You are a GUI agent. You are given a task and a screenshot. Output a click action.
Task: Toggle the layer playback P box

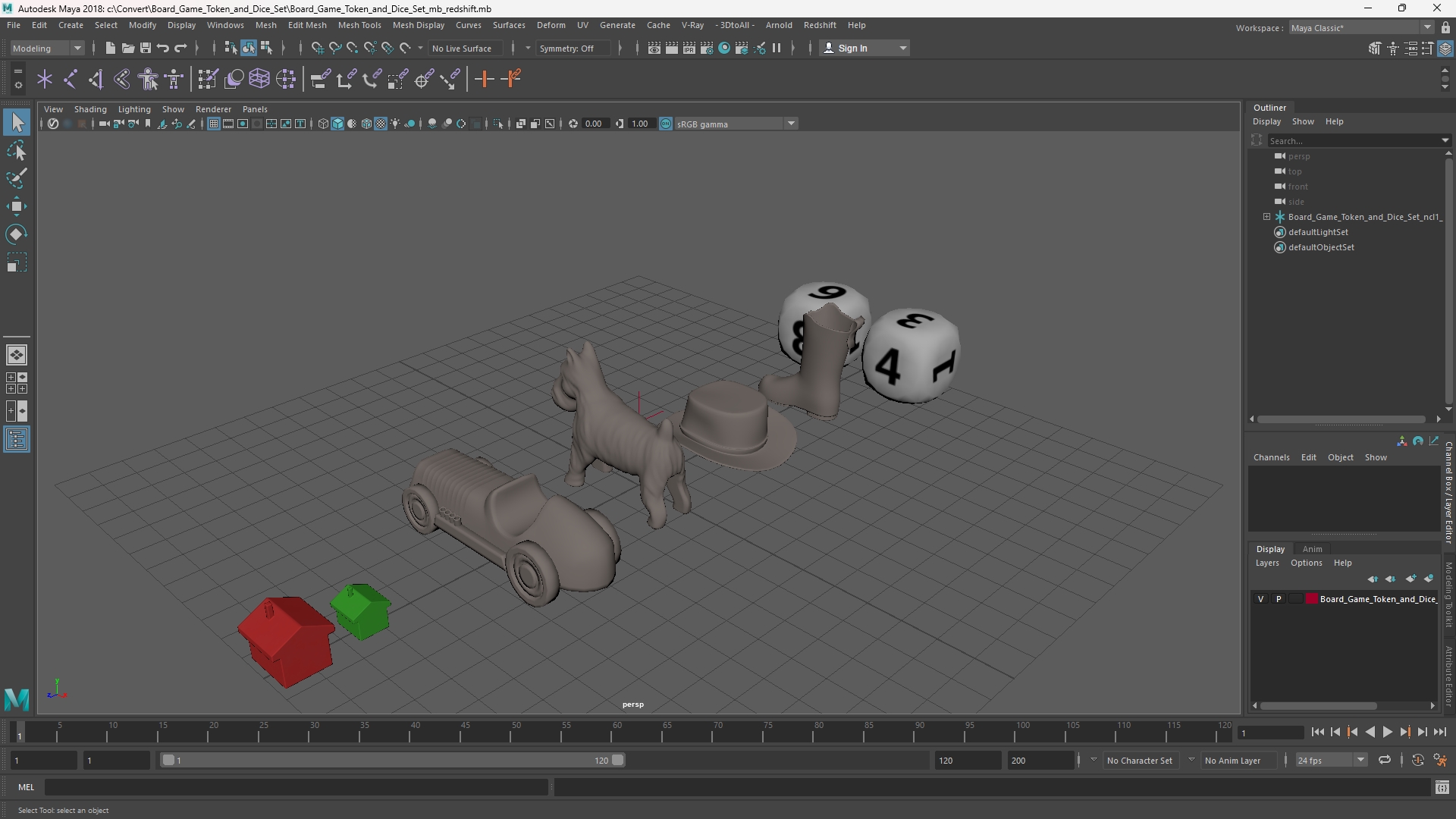1279,599
